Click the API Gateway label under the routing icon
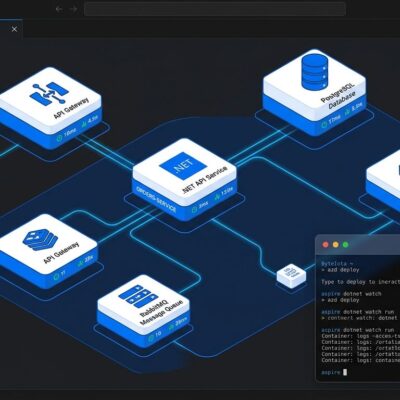The height and width of the screenshot is (400, 400). [x=71, y=108]
